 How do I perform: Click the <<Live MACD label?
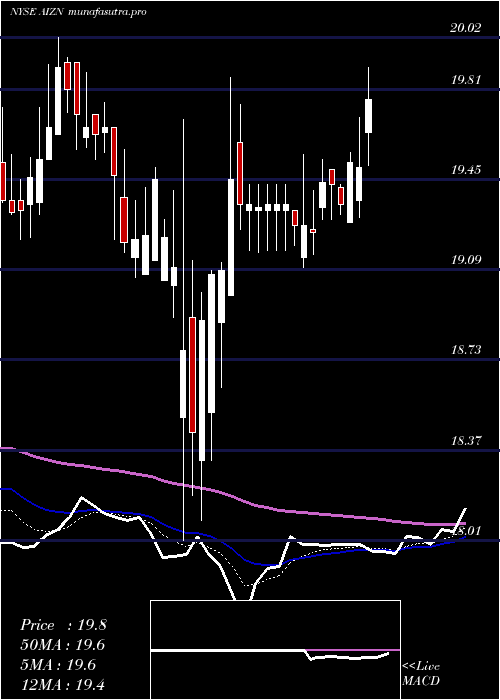421,674
